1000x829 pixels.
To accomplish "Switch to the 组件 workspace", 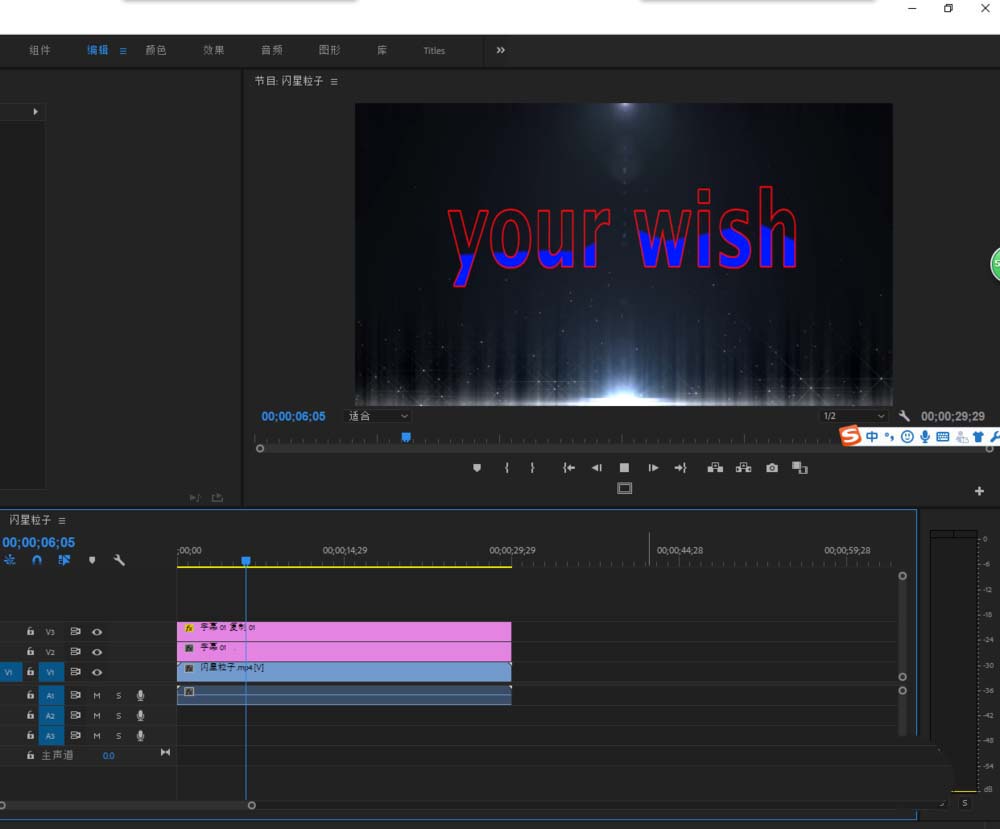I will (40, 50).
